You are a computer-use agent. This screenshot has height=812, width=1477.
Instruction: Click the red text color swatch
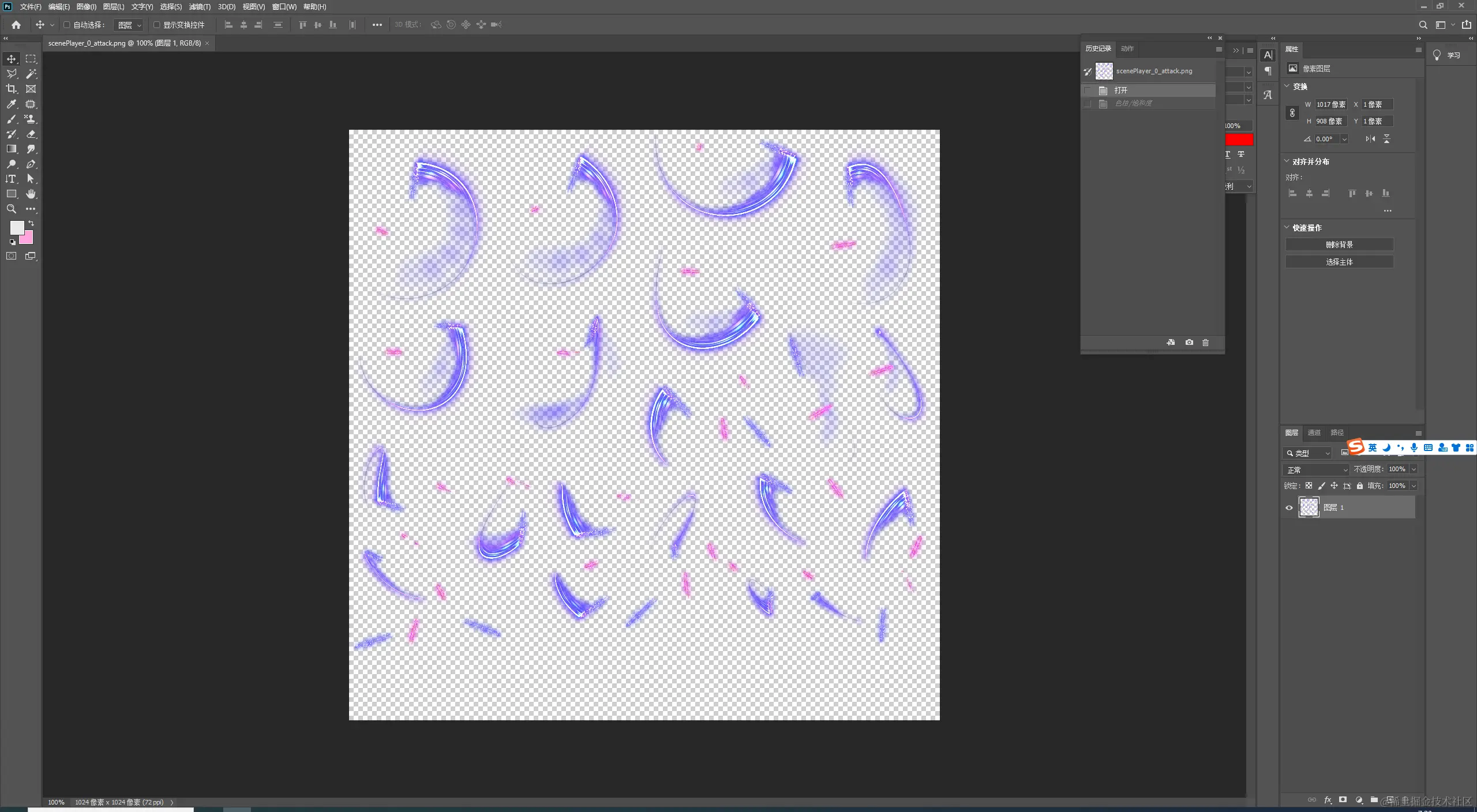point(1239,140)
